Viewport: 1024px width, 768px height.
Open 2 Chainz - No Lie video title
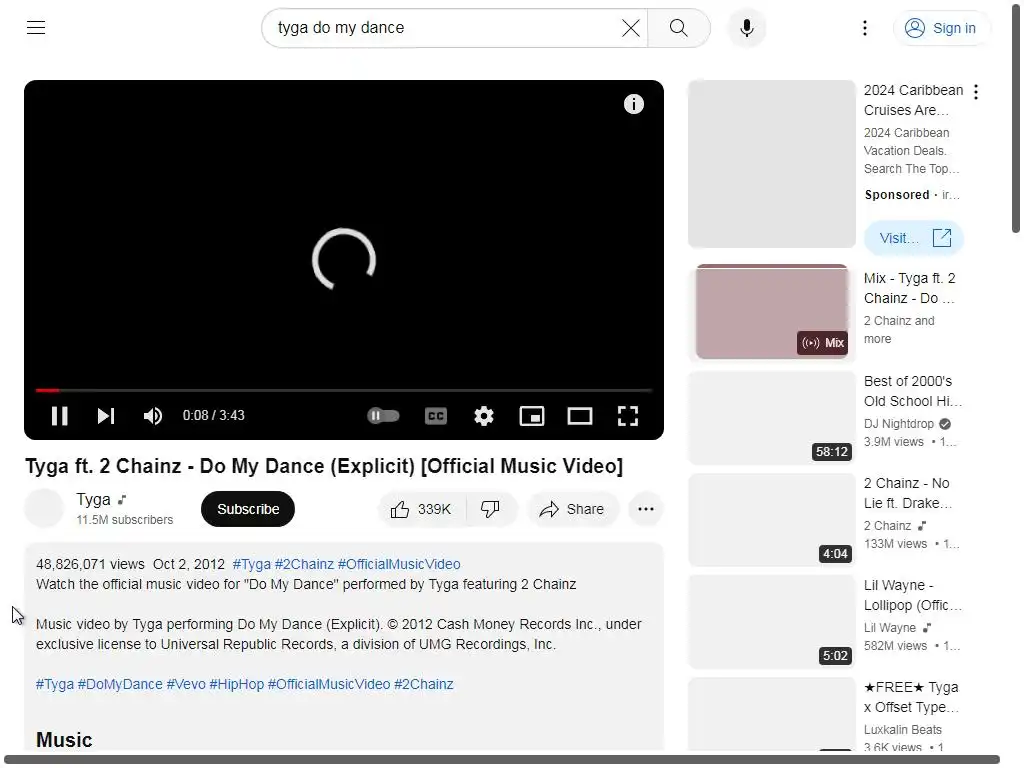(908, 493)
